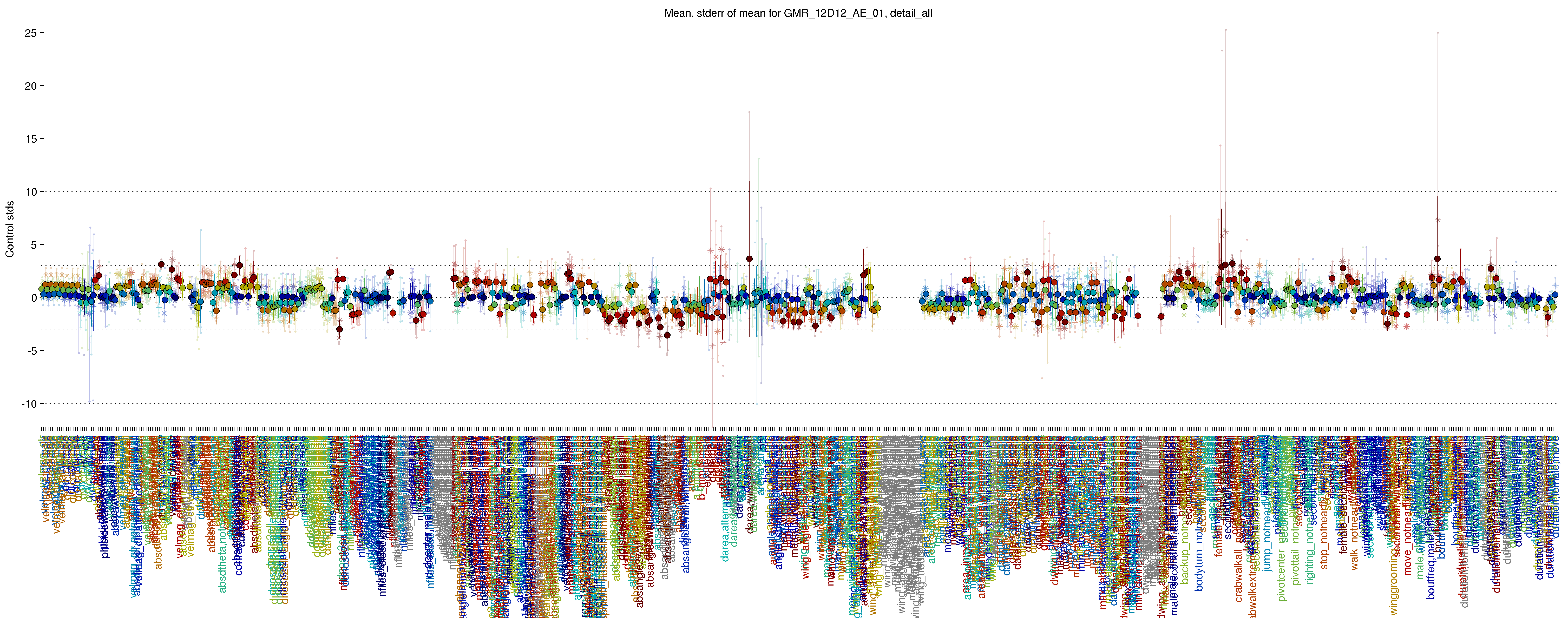Screen dimensions: 1568x618
Task: Click the y-axis tick label 10
Action: coord(30,192)
